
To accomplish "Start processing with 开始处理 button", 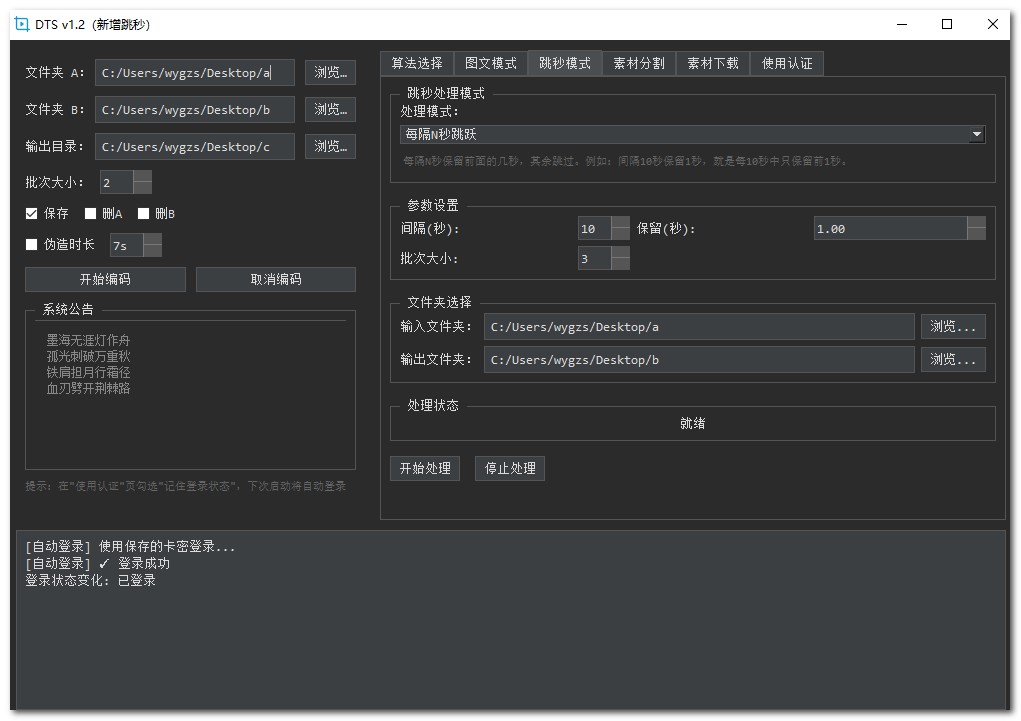I will (425, 469).
